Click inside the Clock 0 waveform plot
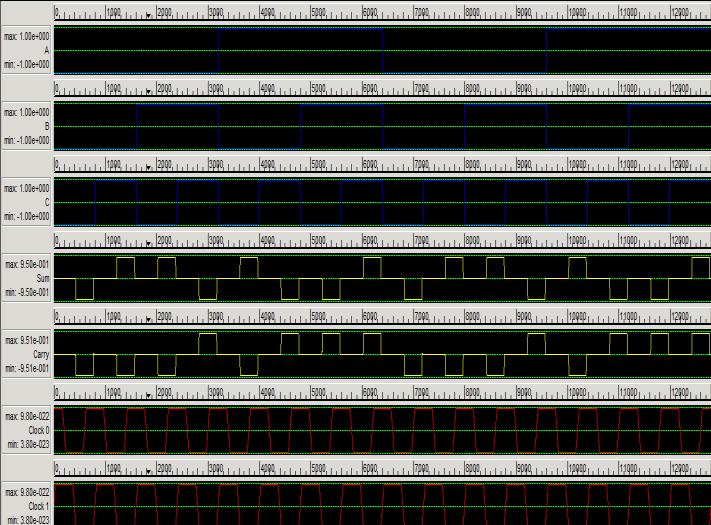Image resolution: width=711 pixels, height=525 pixels. [382, 430]
